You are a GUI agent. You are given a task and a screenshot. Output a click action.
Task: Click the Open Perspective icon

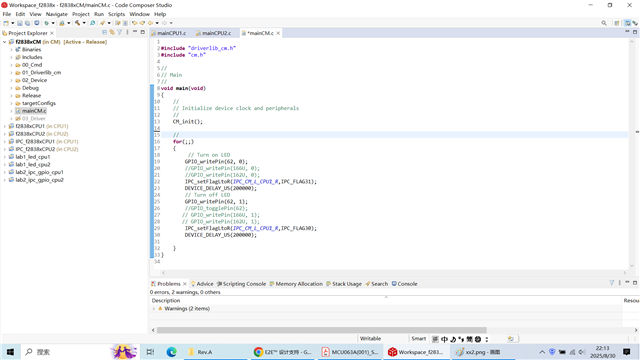click(x=617, y=23)
